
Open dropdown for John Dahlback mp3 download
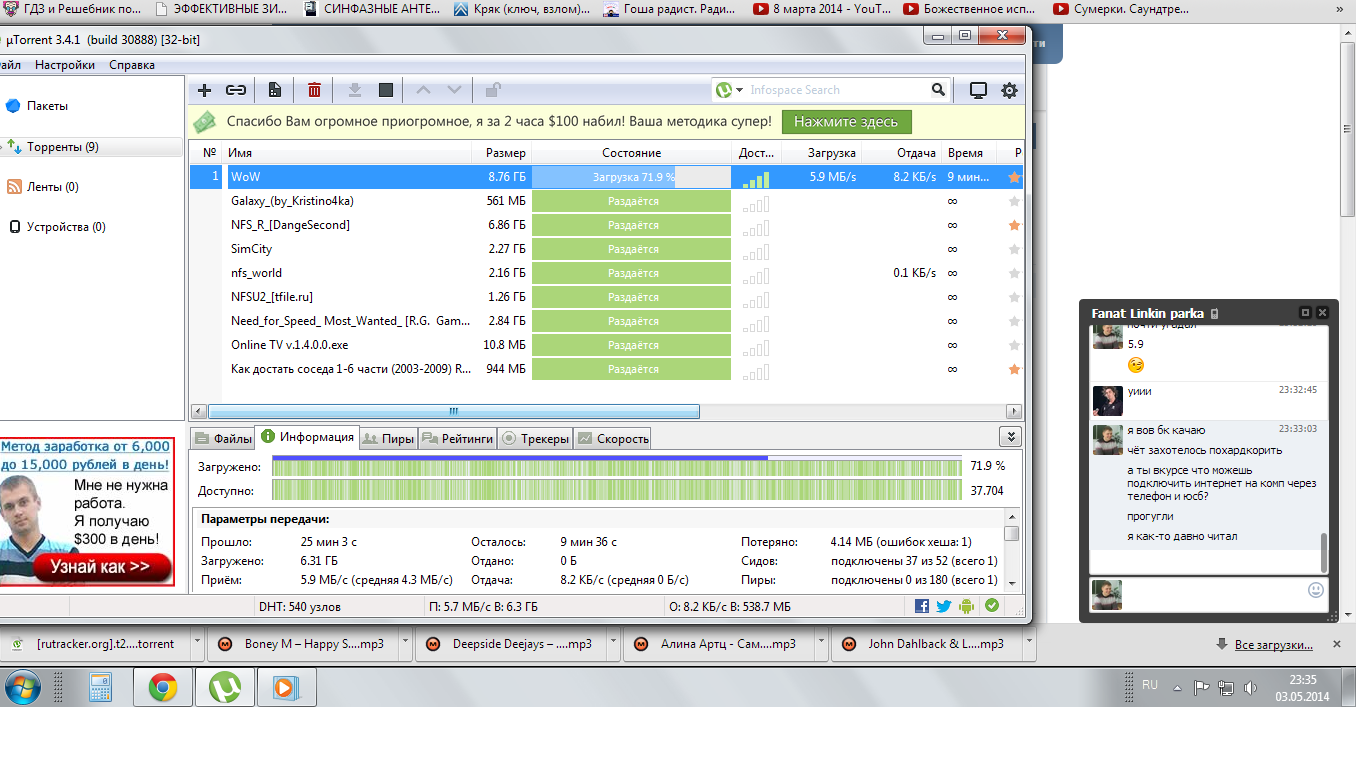coord(1028,644)
